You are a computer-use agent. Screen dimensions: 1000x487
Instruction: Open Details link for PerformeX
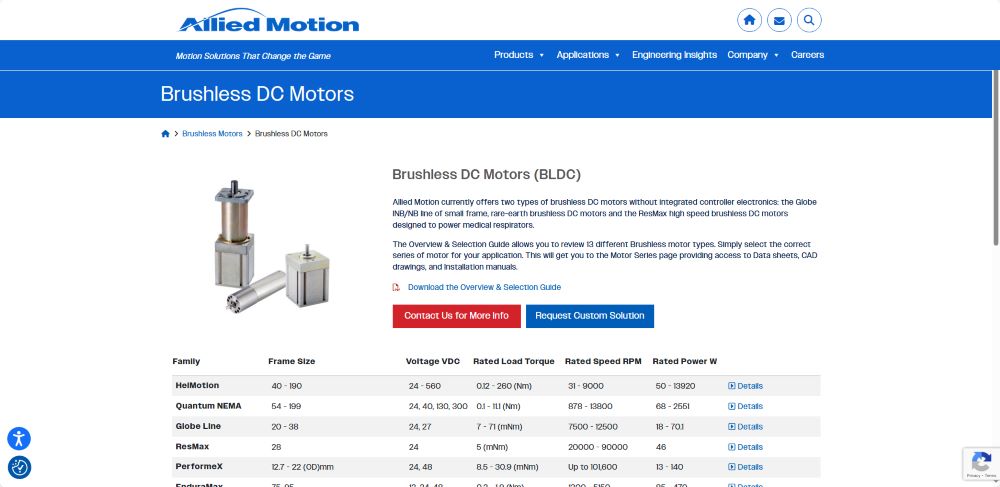[750, 467]
